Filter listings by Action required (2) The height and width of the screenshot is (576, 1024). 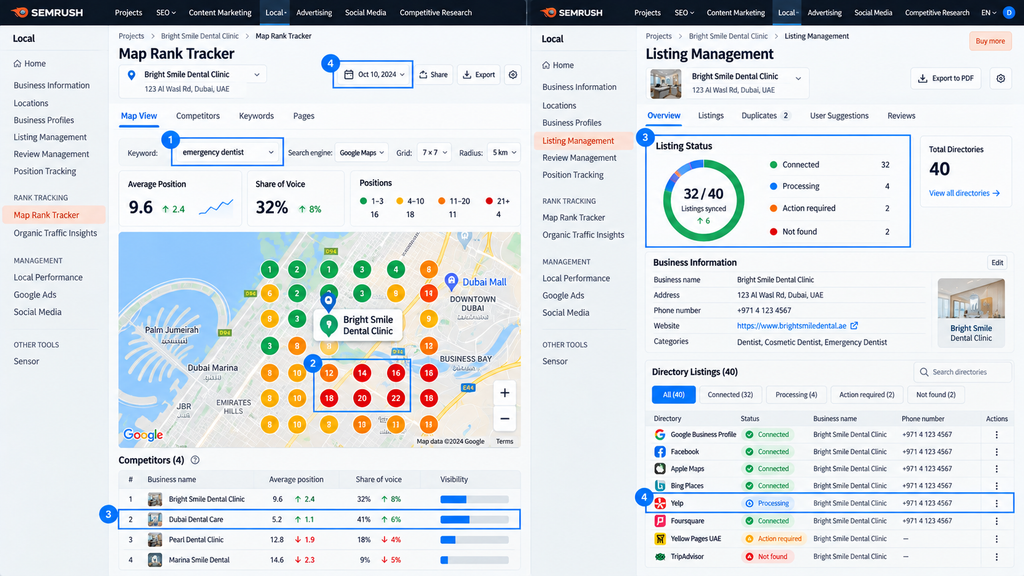867,394
